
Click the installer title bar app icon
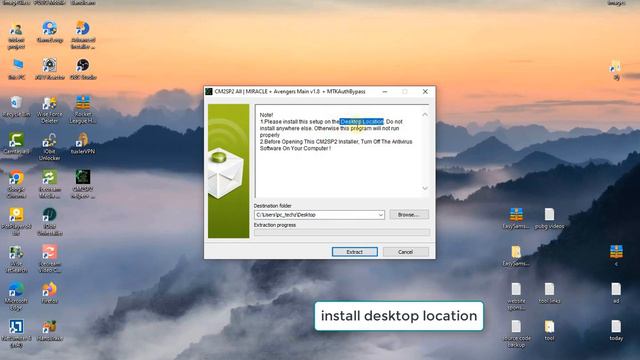coord(209,92)
